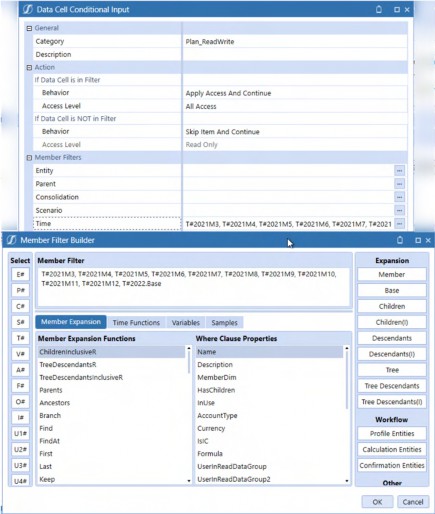The image size is (435, 514).
Task: Switch to Member Expansion tab
Action: point(71,322)
